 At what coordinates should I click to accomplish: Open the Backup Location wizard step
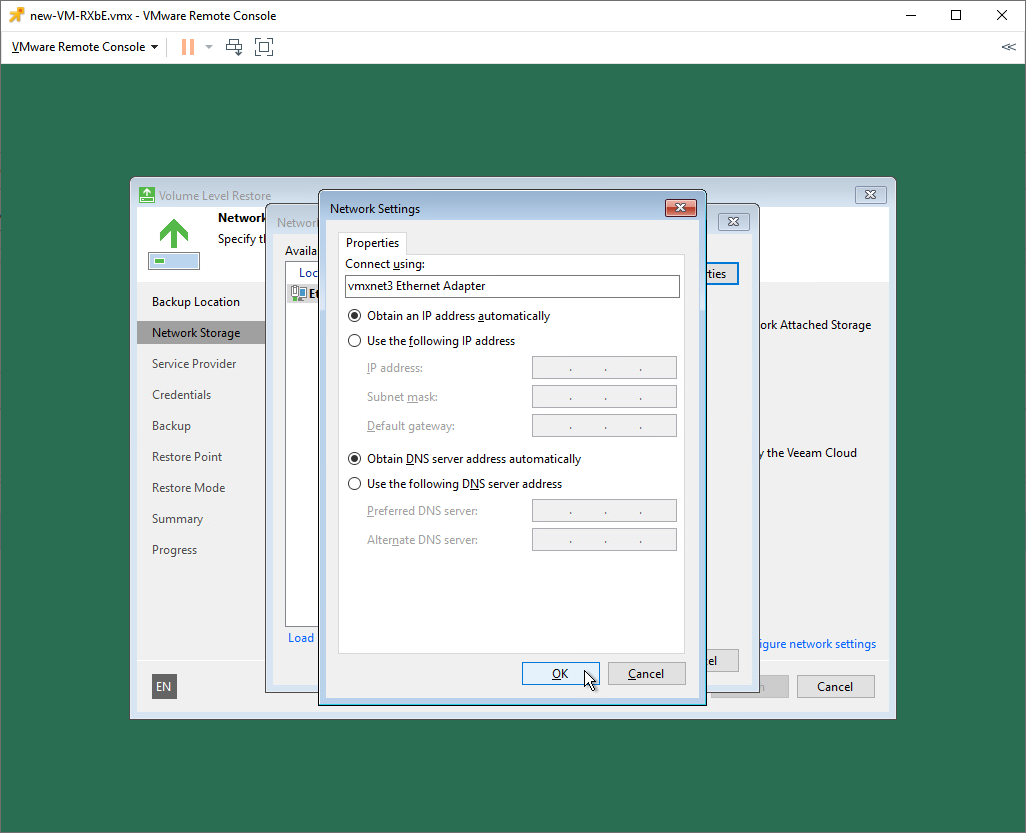(196, 302)
